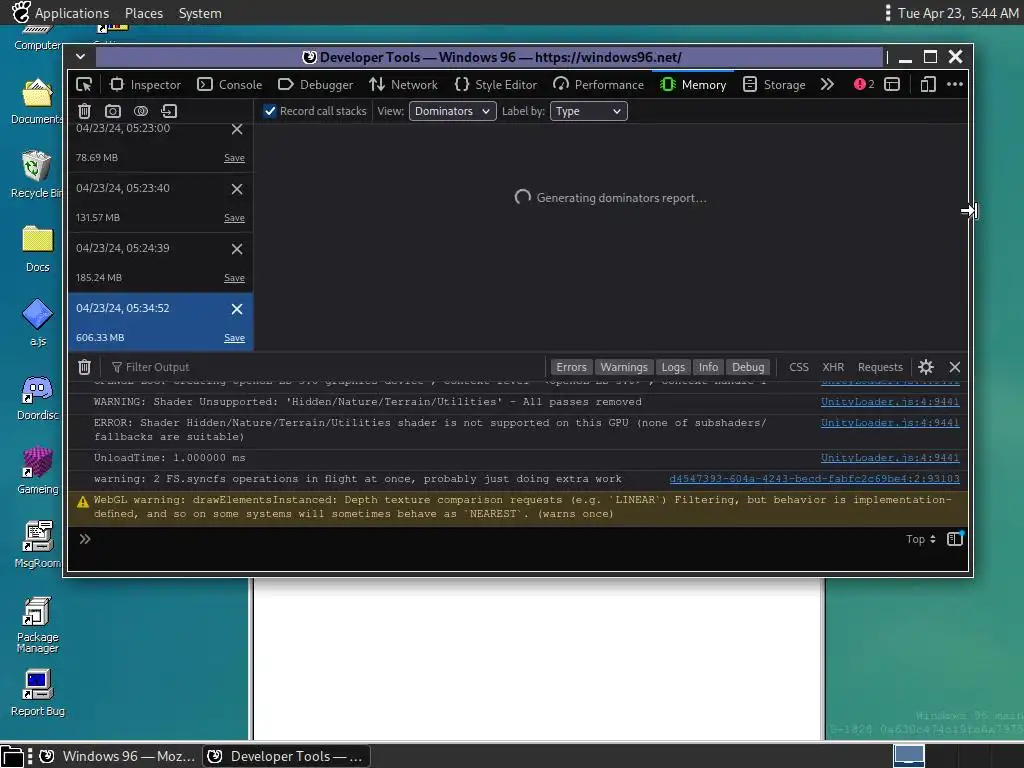Open the Storage tab
Viewport: 1024px width, 768px height.
click(x=775, y=85)
